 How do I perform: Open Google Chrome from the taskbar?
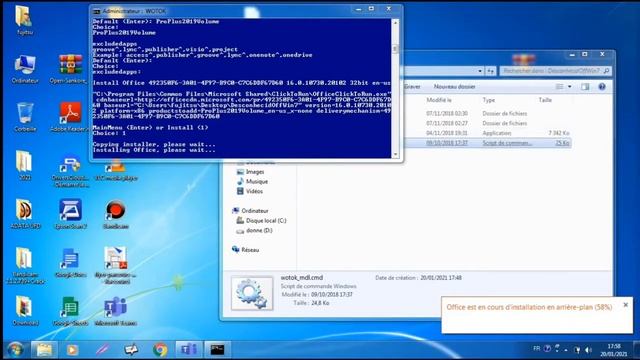[160, 350]
